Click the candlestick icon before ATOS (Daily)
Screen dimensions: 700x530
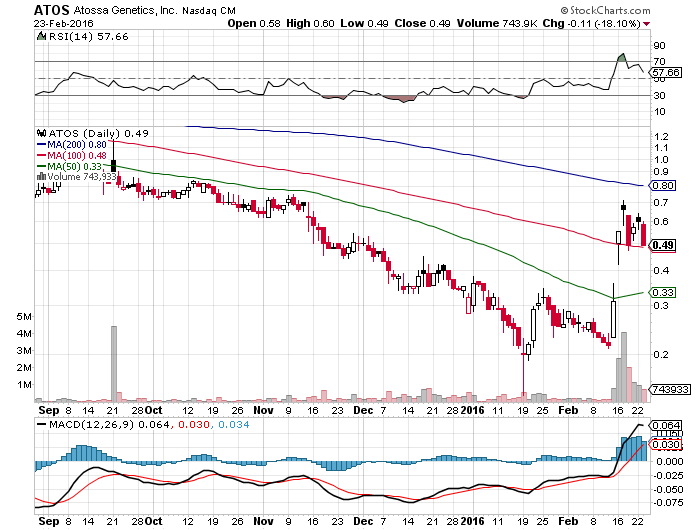(42, 133)
